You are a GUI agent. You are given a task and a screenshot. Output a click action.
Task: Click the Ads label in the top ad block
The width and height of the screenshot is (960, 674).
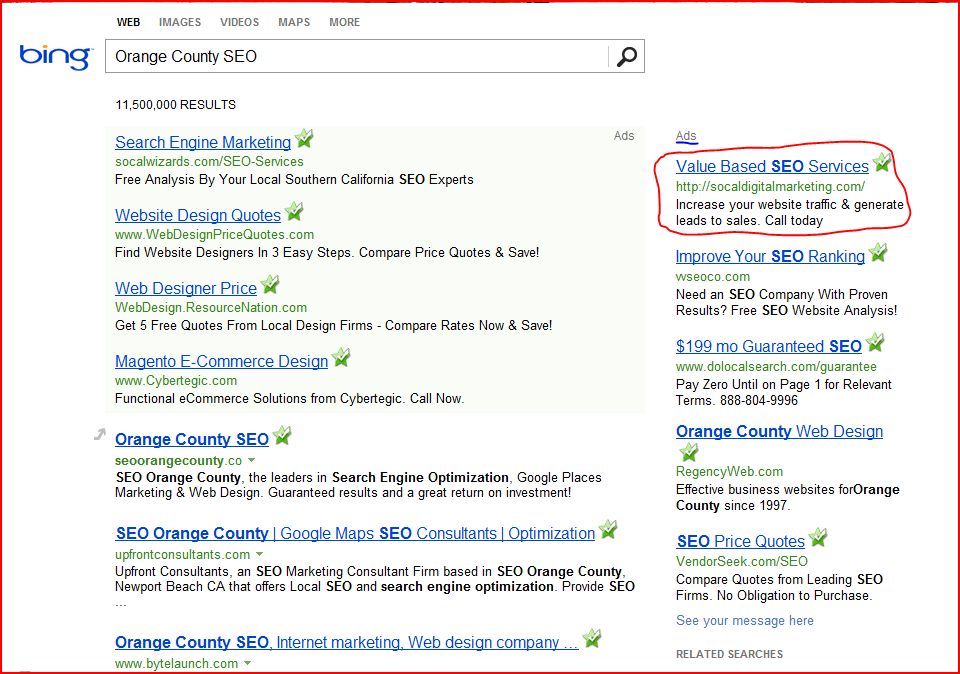624,136
